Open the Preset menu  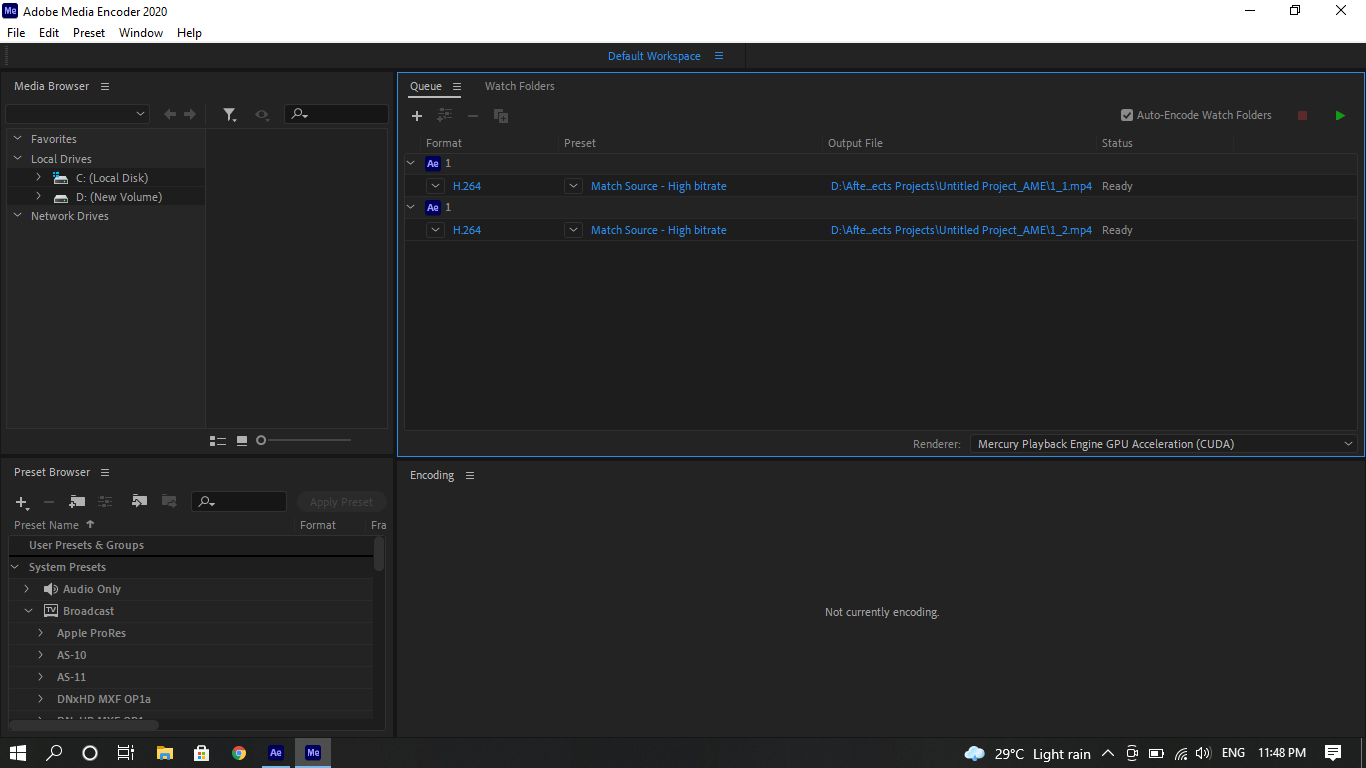pos(89,33)
